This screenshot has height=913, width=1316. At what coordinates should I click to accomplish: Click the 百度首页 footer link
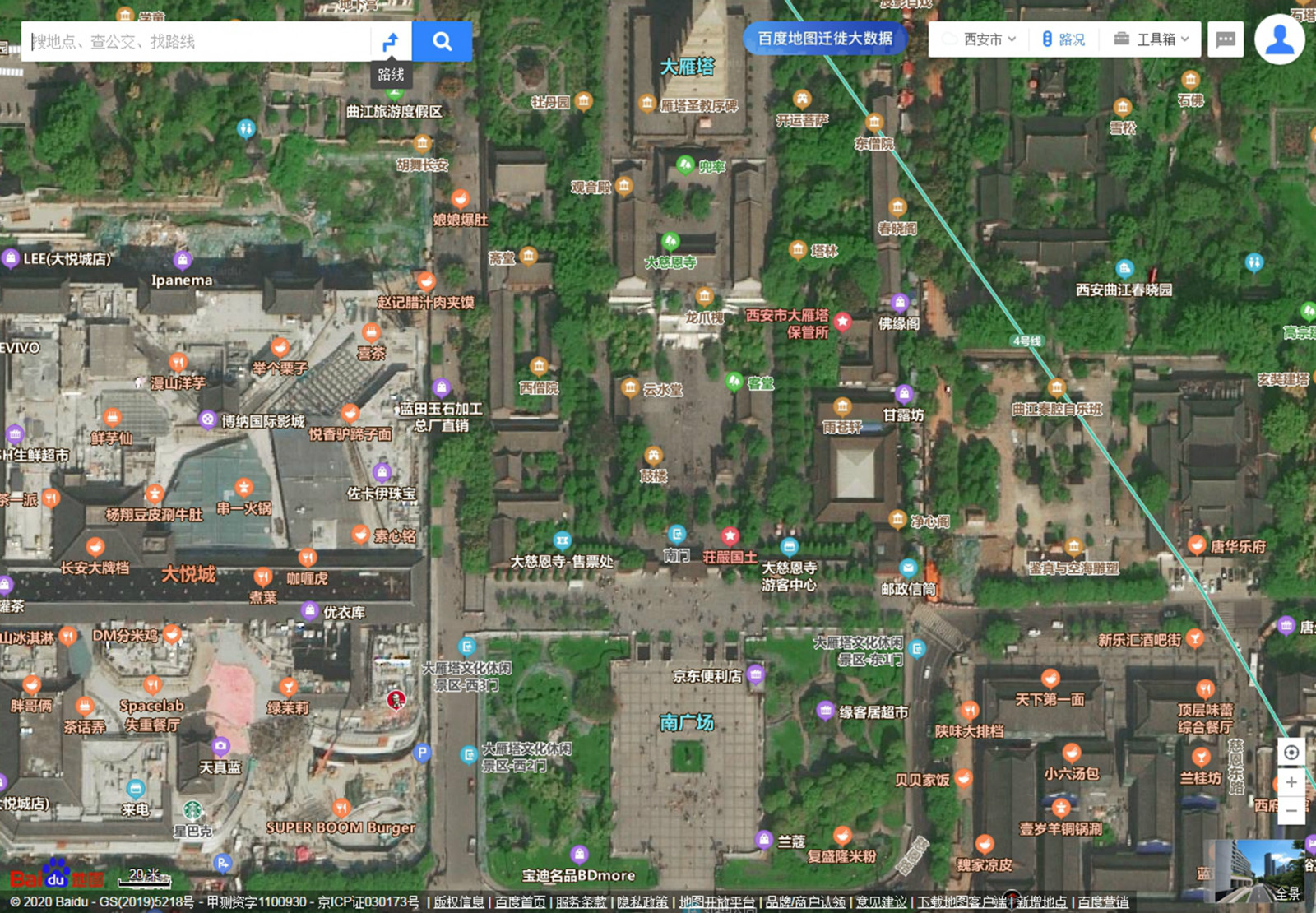(x=520, y=902)
